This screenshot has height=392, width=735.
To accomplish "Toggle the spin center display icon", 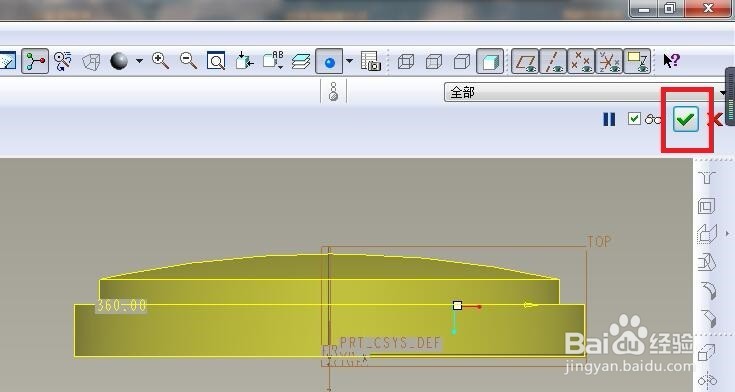I will tap(35, 61).
